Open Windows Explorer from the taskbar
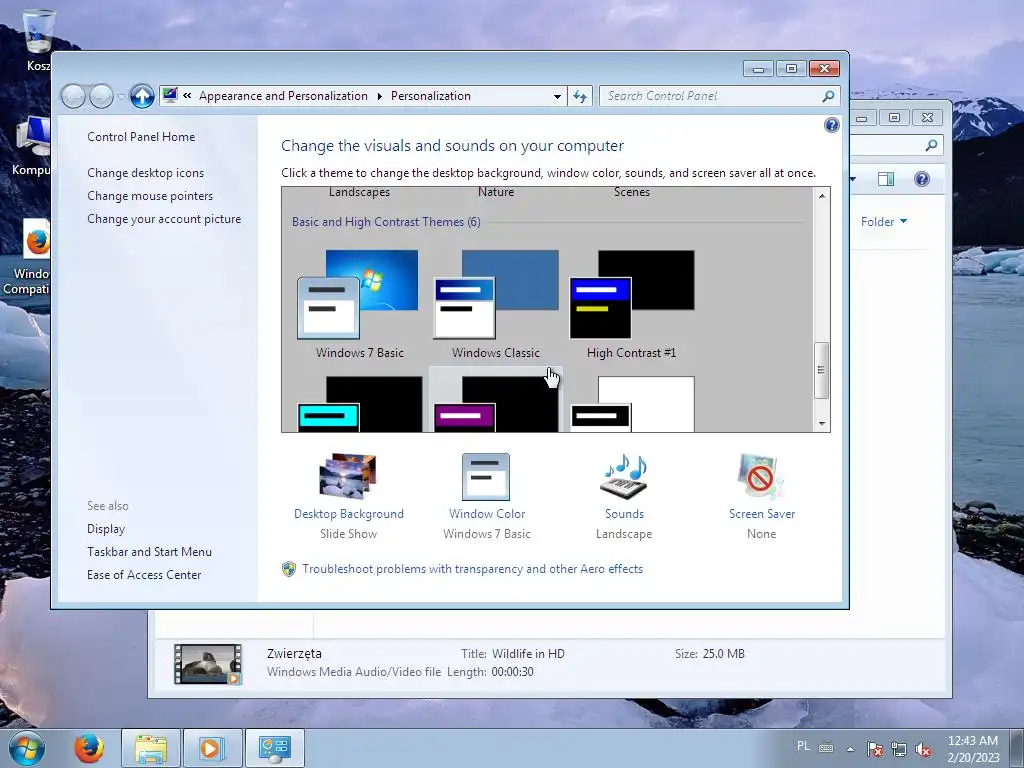This screenshot has width=1024, height=768. pyautogui.click(x=151, y=748)
